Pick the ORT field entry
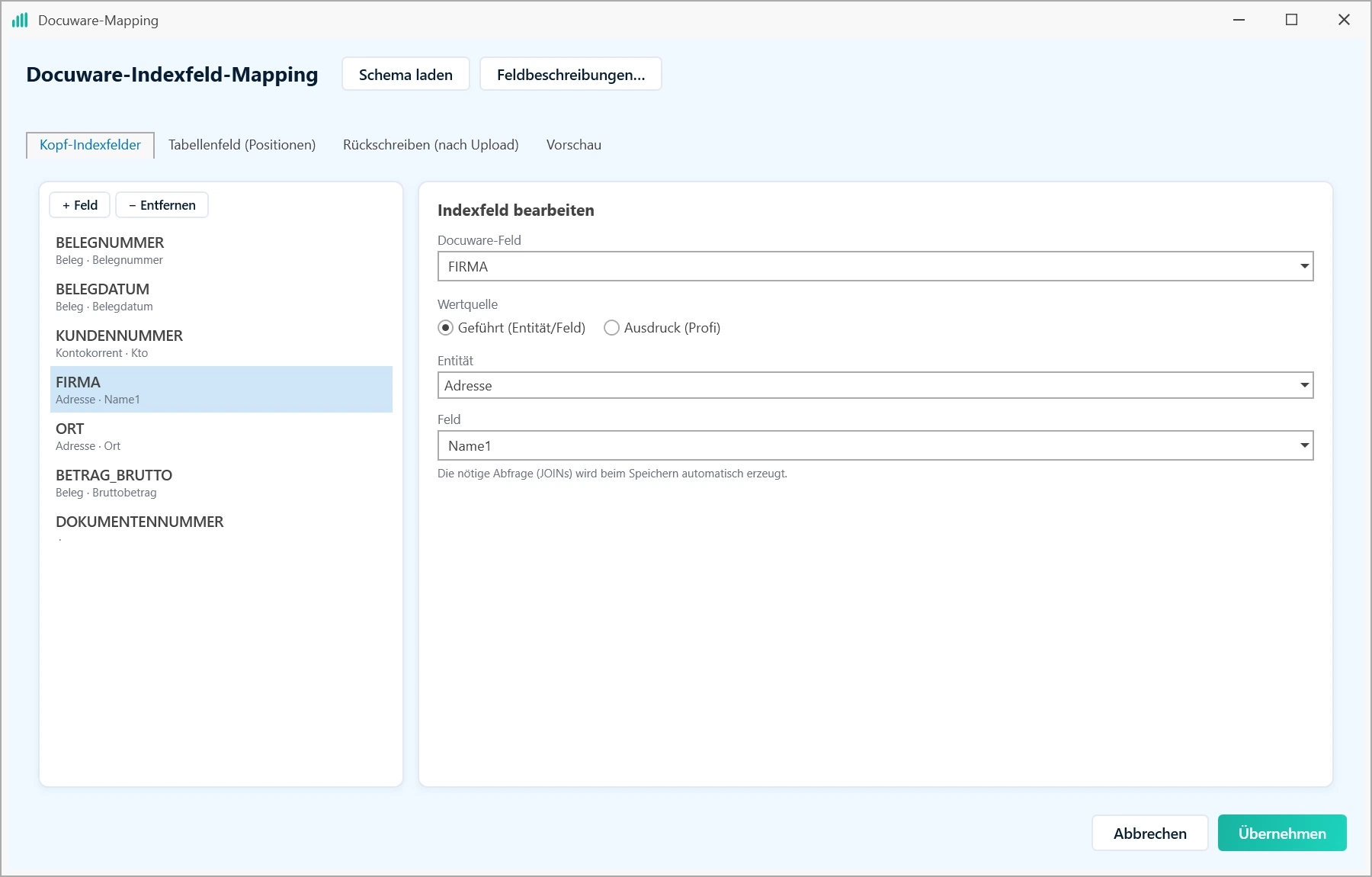The image size is (1372, 877). [x=221, y=436]
